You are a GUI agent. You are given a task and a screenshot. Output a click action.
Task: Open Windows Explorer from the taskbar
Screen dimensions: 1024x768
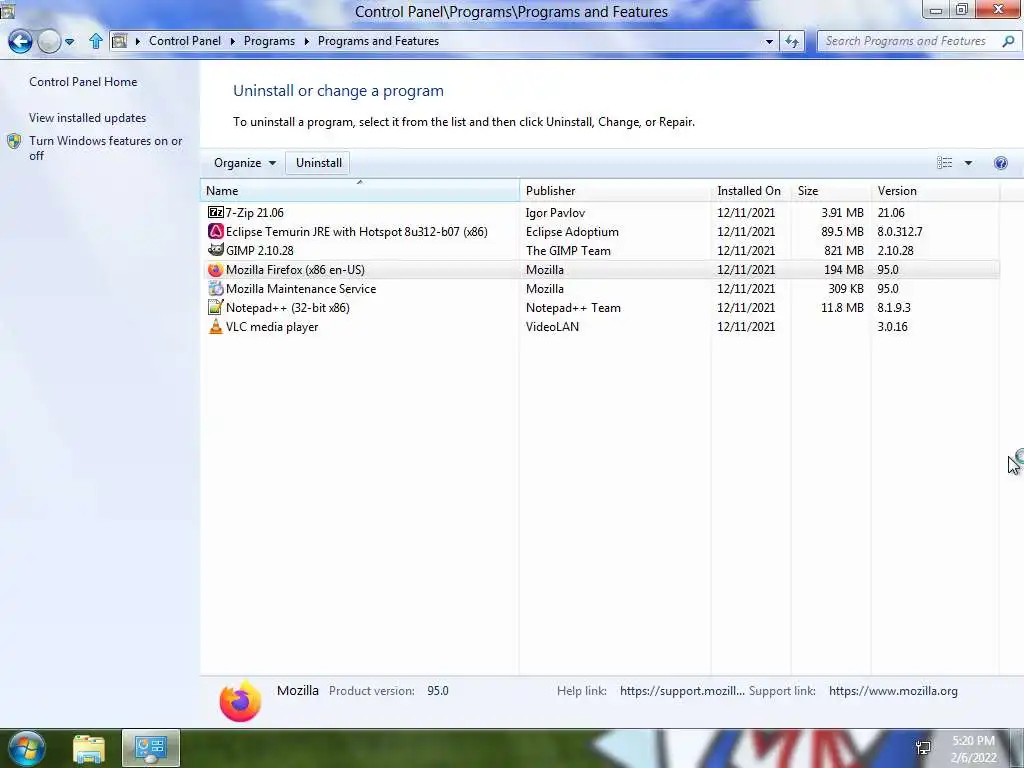[x=89, y=749]
